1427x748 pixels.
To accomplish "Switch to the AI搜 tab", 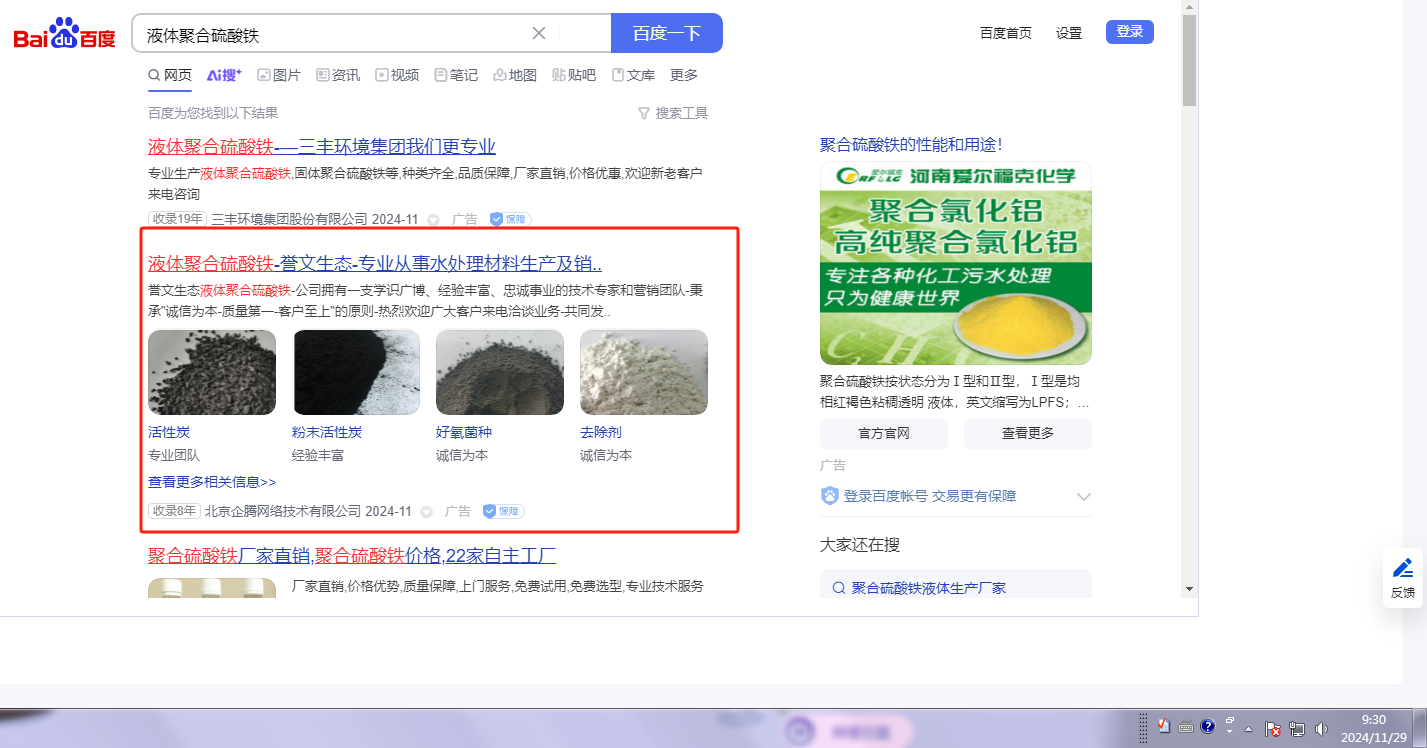I will pos(225,75).
